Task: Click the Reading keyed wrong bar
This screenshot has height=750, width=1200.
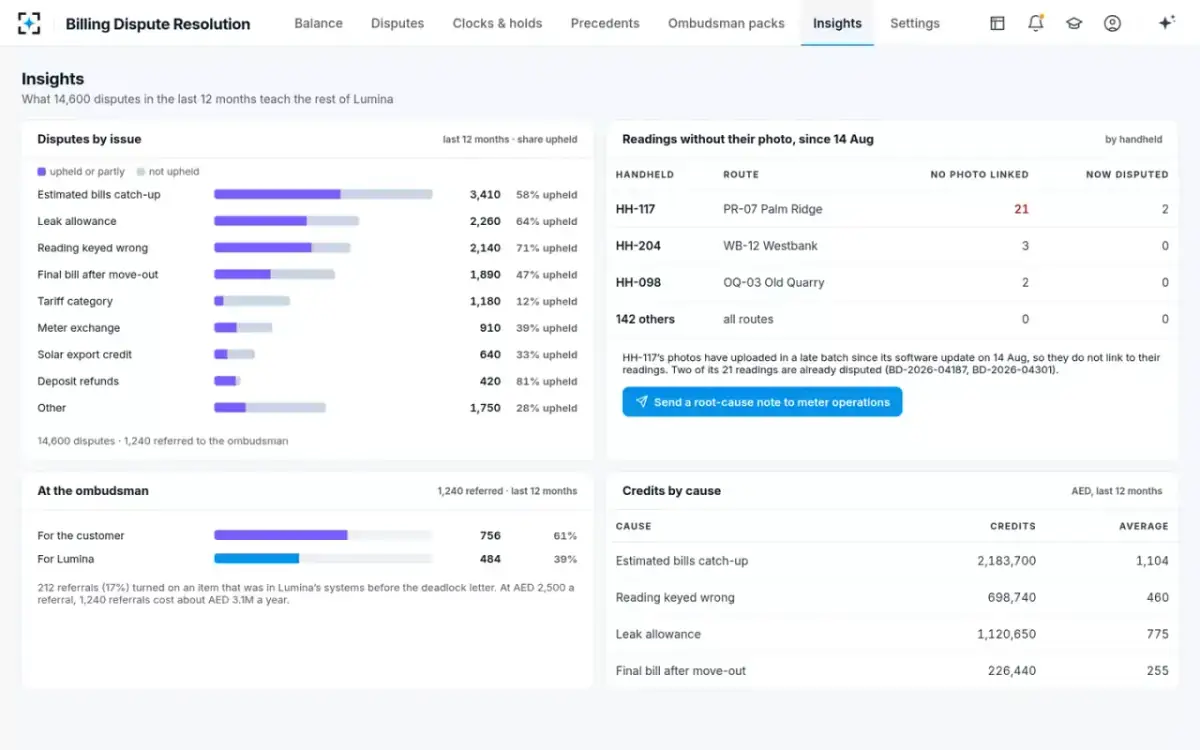Action: click(x=282, y=247)
